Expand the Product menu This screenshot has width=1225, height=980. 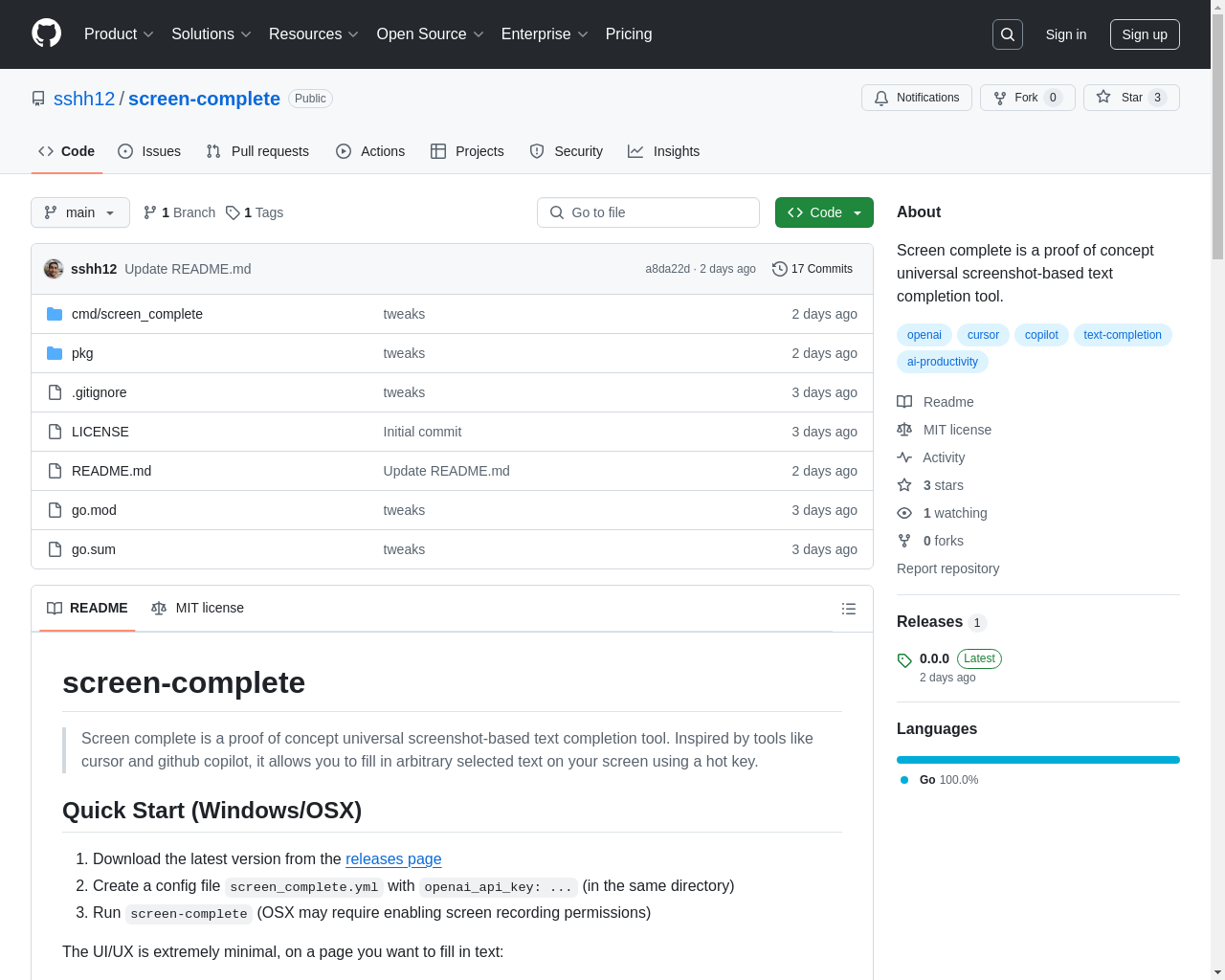click(119, 34)
